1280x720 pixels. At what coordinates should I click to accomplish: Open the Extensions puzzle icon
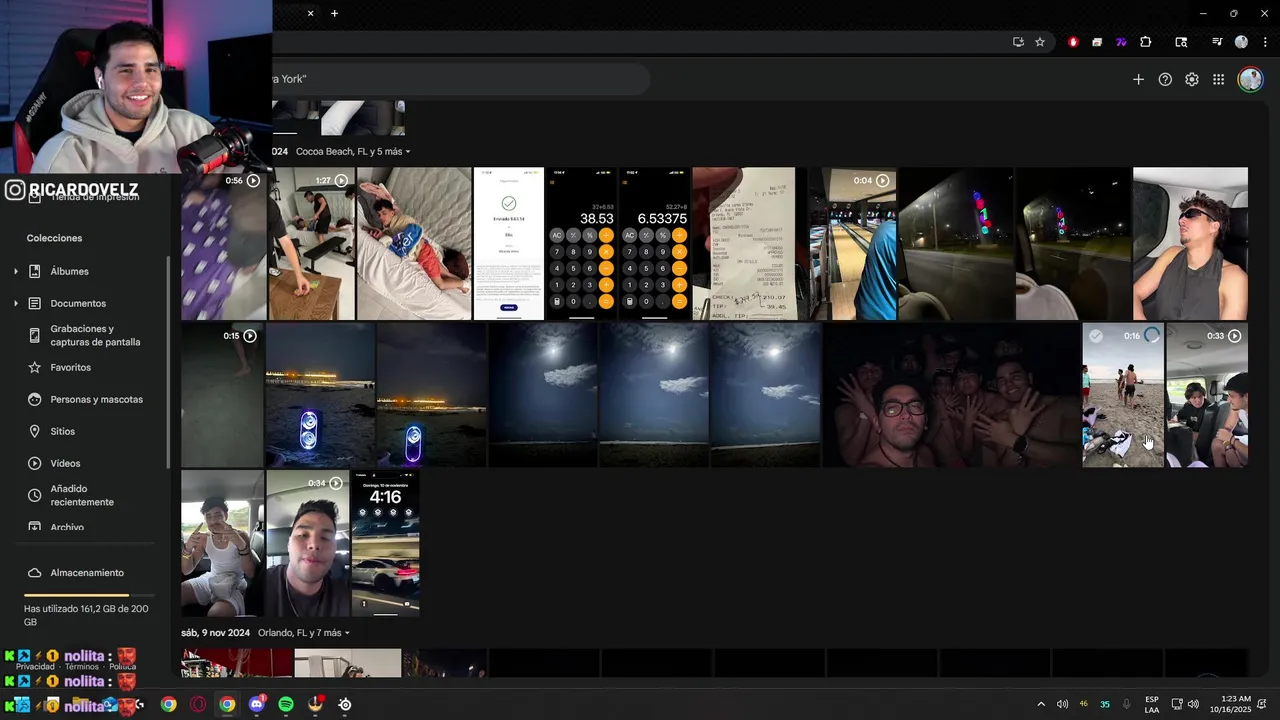pyautogui.click(x=1146, y=42)
